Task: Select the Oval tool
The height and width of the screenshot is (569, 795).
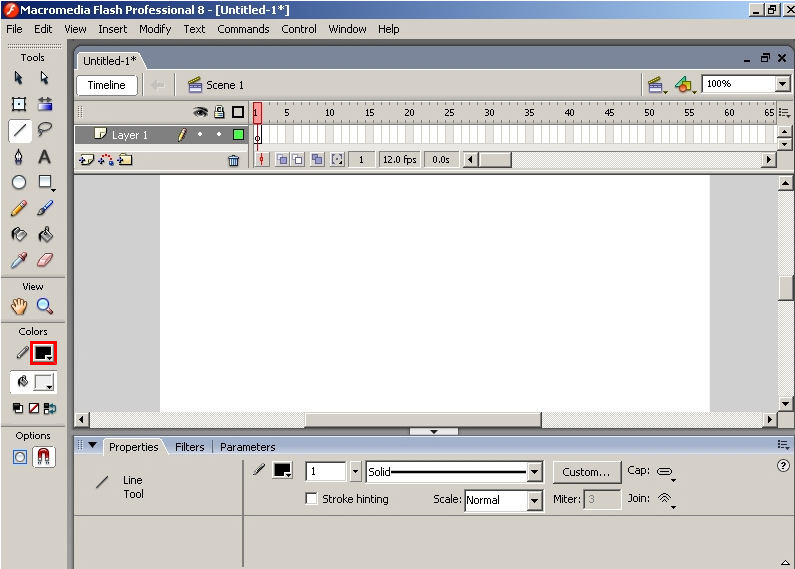Action: click(19, 183)
